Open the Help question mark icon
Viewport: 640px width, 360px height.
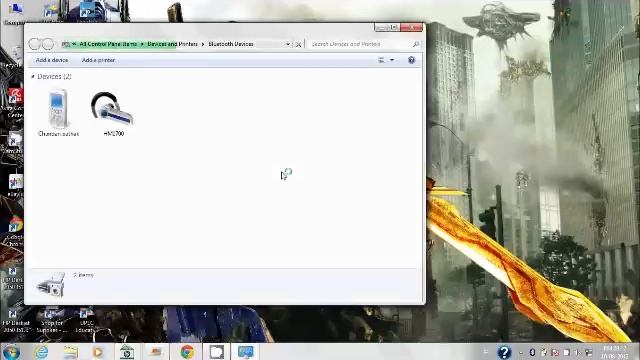tap(411, 60)
